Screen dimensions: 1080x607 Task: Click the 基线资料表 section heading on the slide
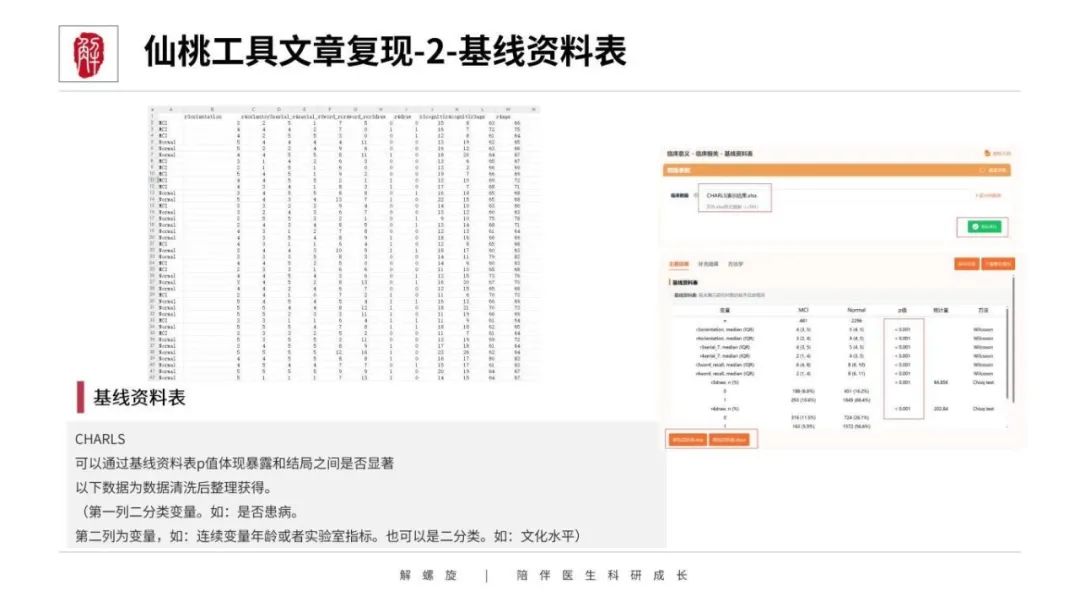click(x=139, y=398)
